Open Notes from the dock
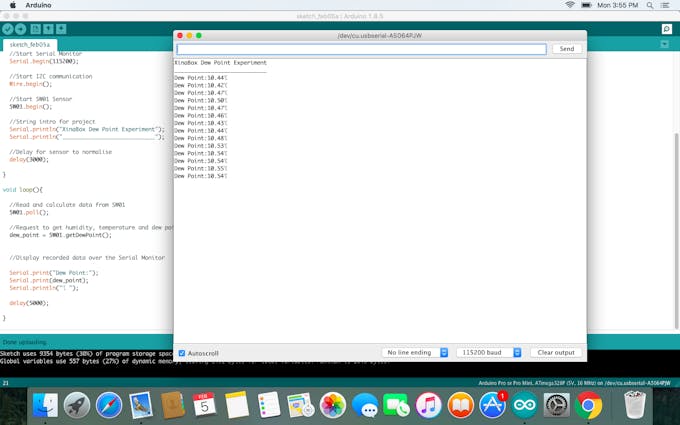Screen dimensions: 680x425 237,405
